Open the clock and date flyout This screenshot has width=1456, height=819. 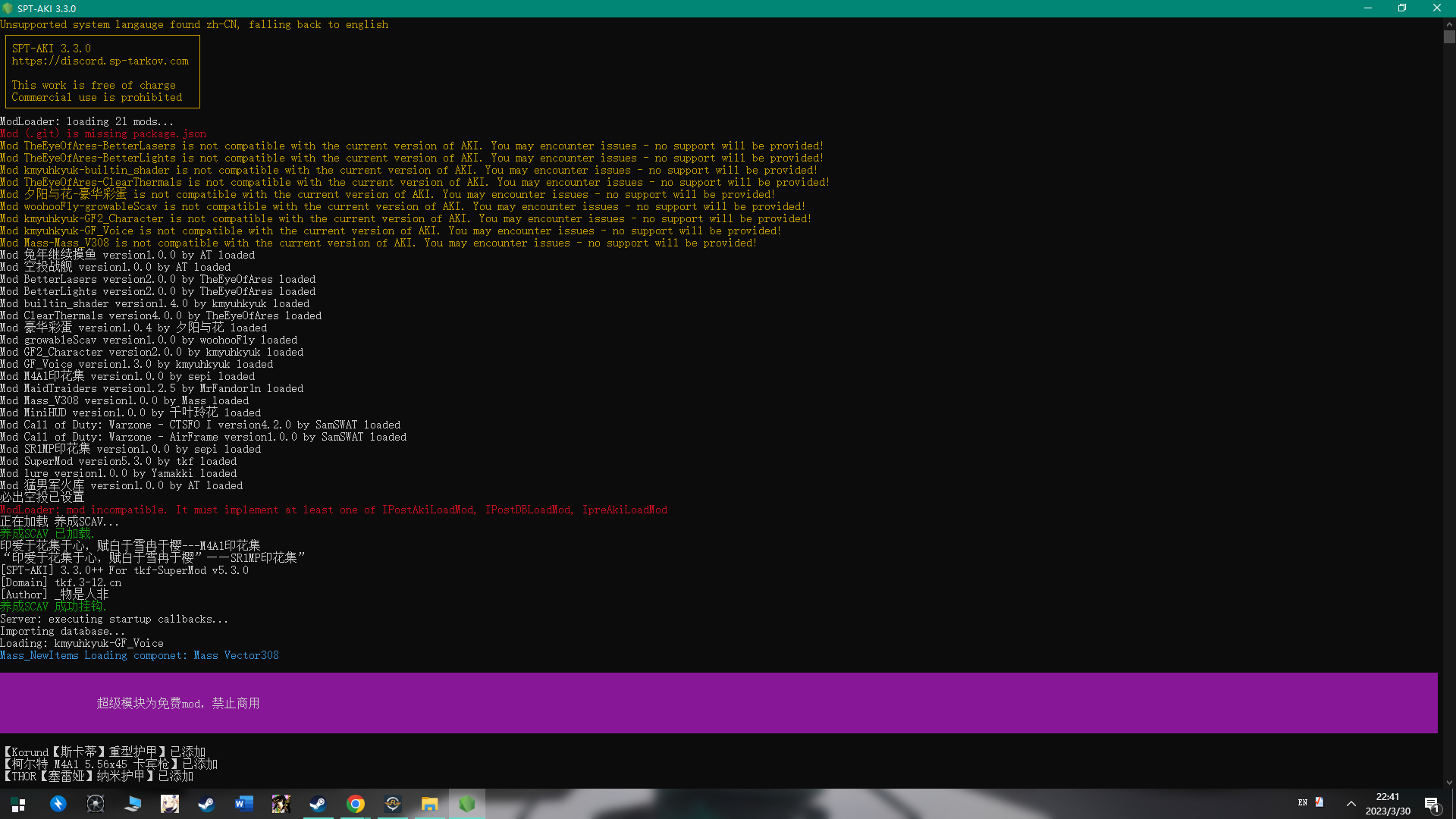(x=1388, y=804)
